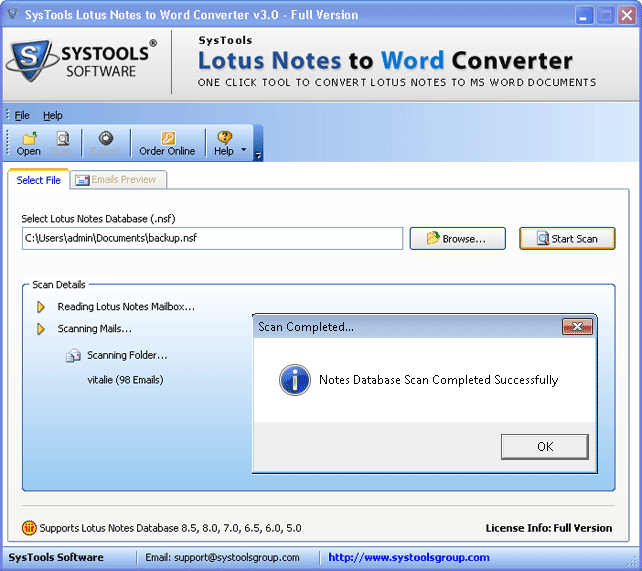Open the systoolsgroup.com website link
642x571 pixels.
pos(409,557)
